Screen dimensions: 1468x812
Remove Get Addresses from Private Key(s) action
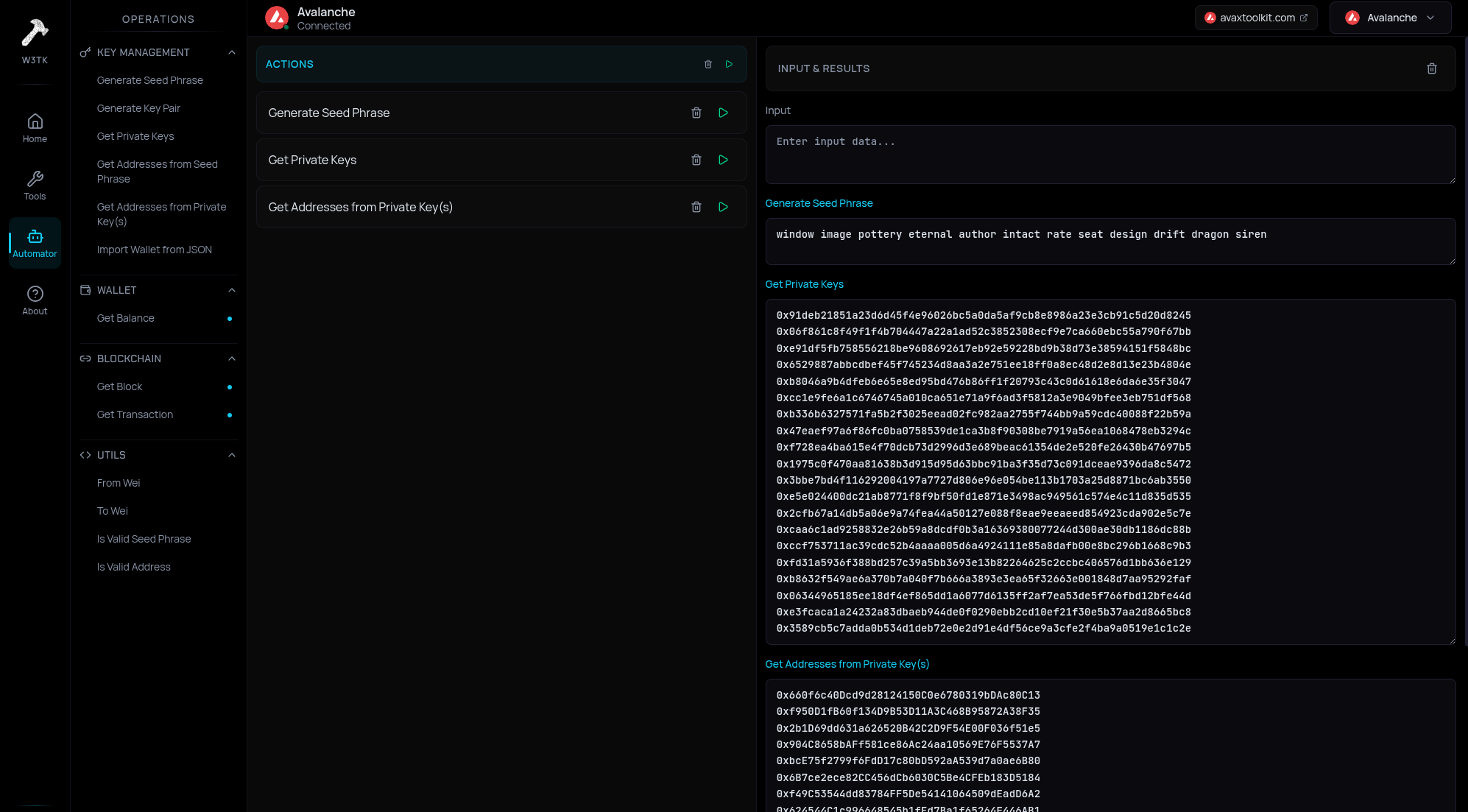coord(696,207)
